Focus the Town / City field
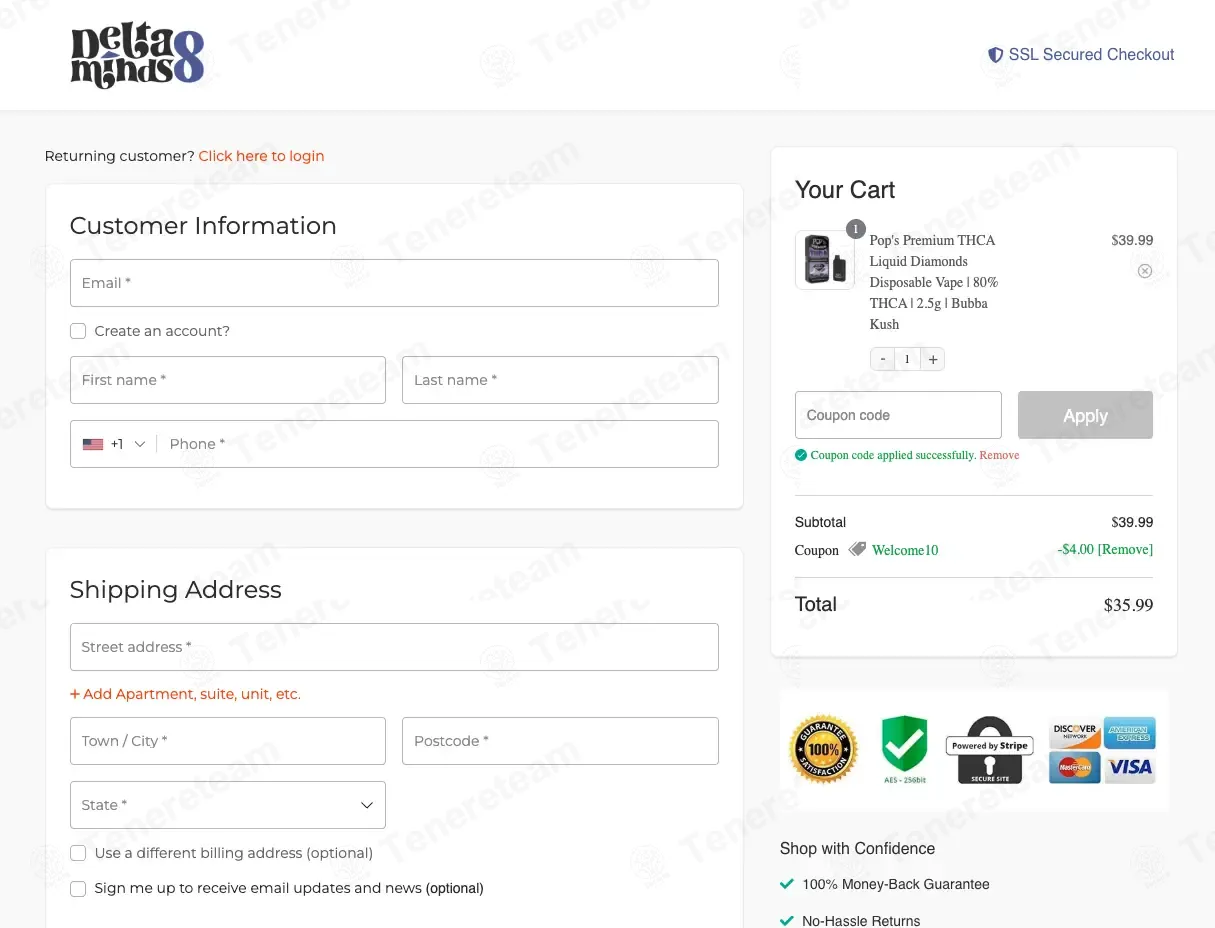 tap(228, 741)
